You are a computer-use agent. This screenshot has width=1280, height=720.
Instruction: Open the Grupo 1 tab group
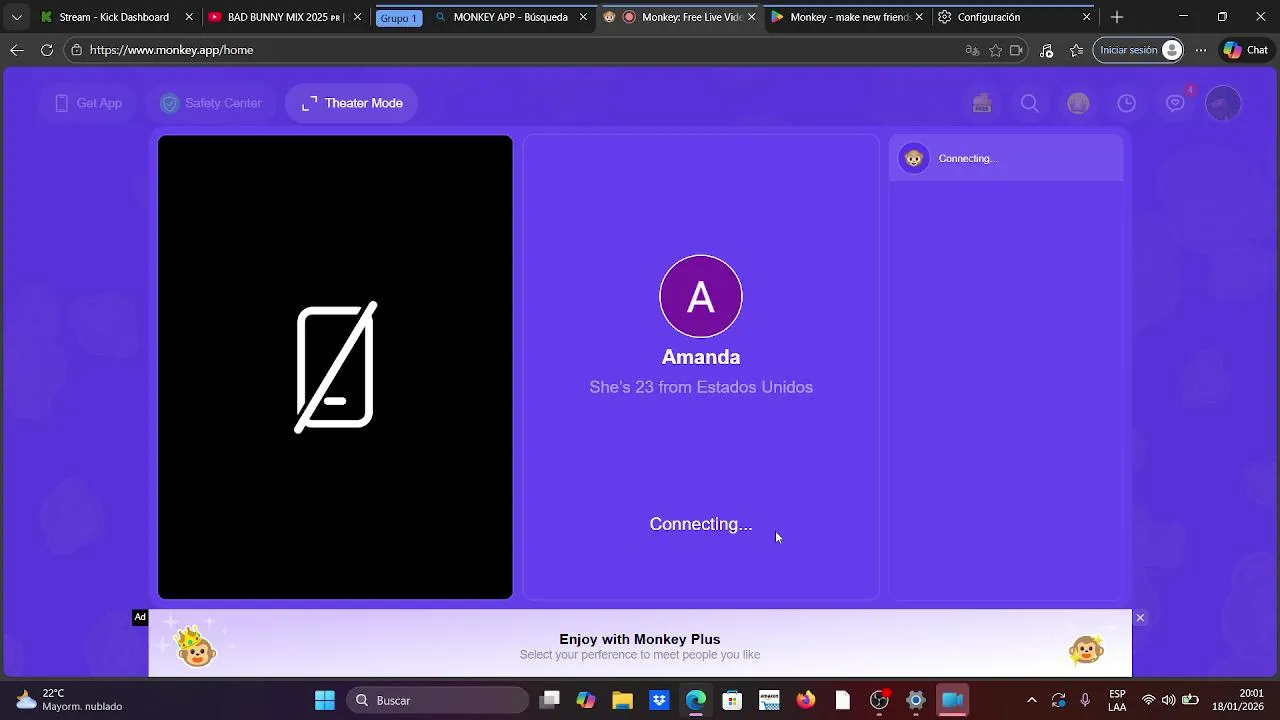click(x=399, y=18)
